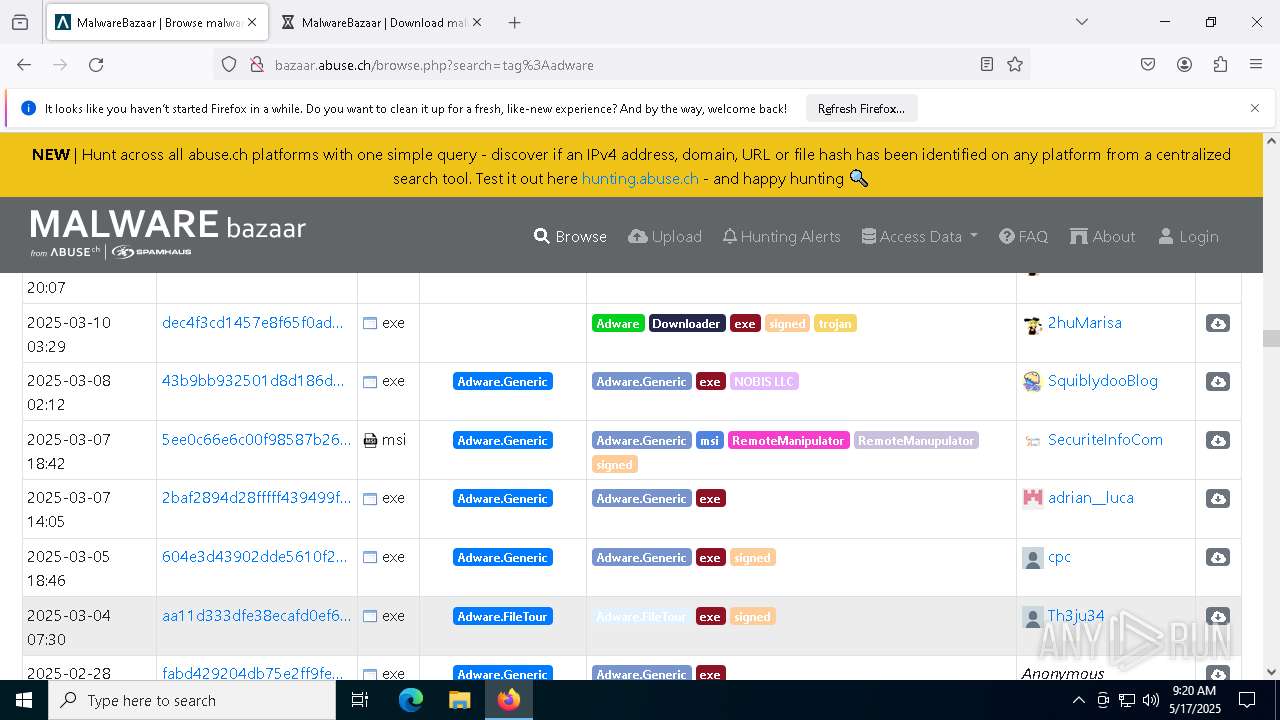Click the site lock security icon
This screenshot has width=1280, height=720.
pos(256,65)
